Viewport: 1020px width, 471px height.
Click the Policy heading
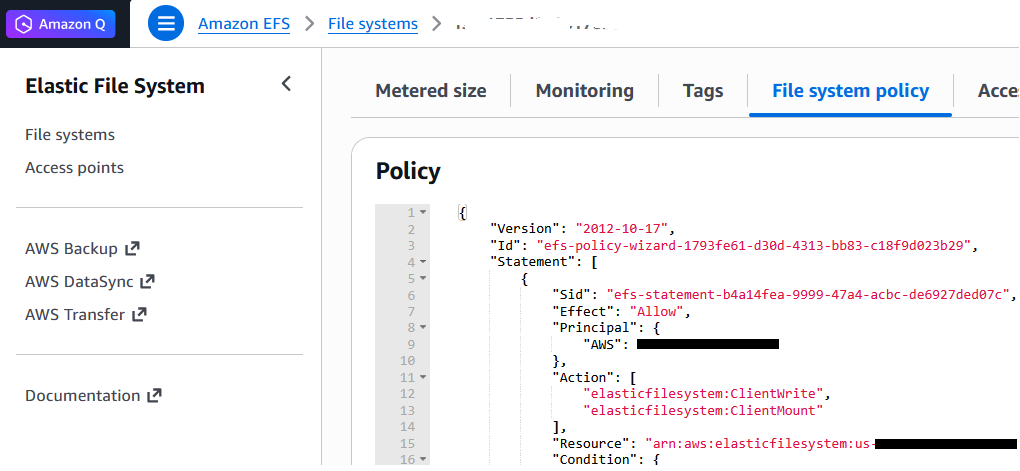(x=408, y=171)
